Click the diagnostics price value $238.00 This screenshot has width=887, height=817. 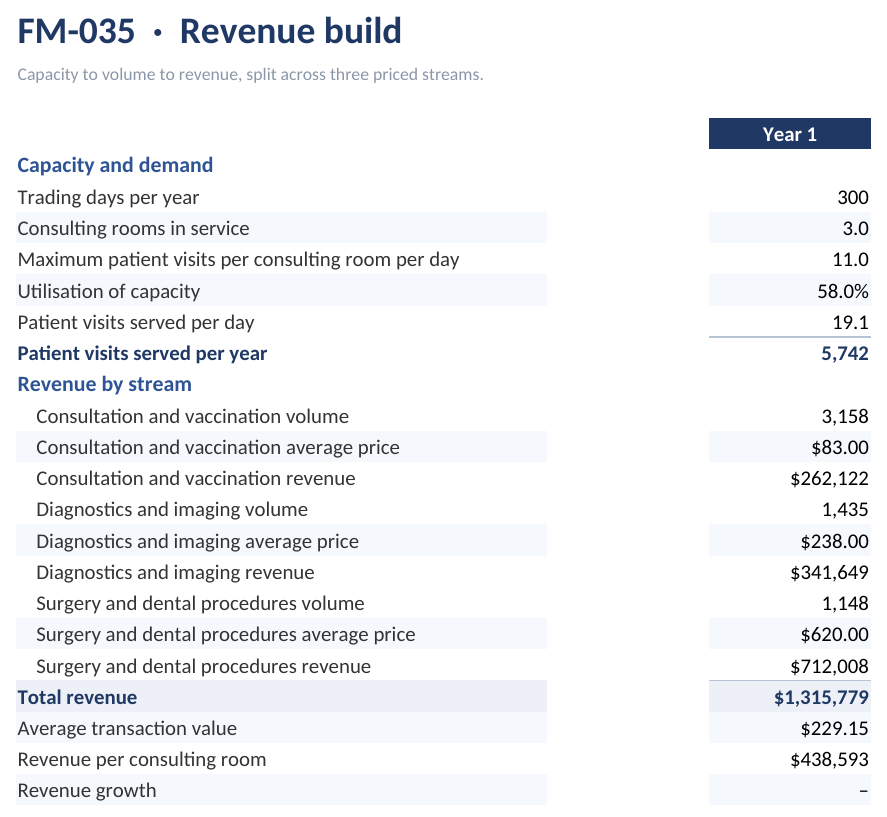(834, 541)
